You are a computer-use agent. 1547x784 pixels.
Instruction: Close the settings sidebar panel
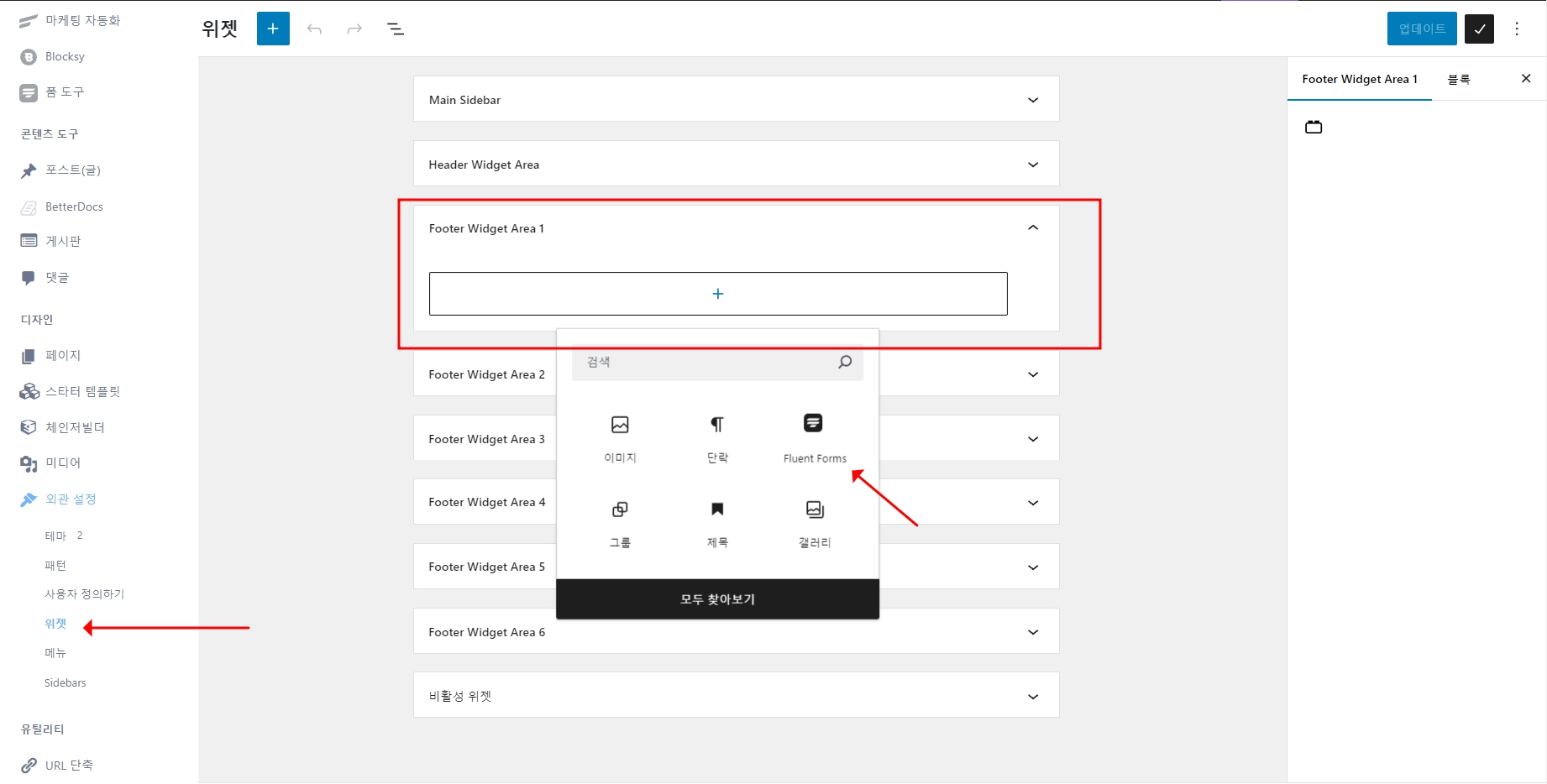point(1526,79)
